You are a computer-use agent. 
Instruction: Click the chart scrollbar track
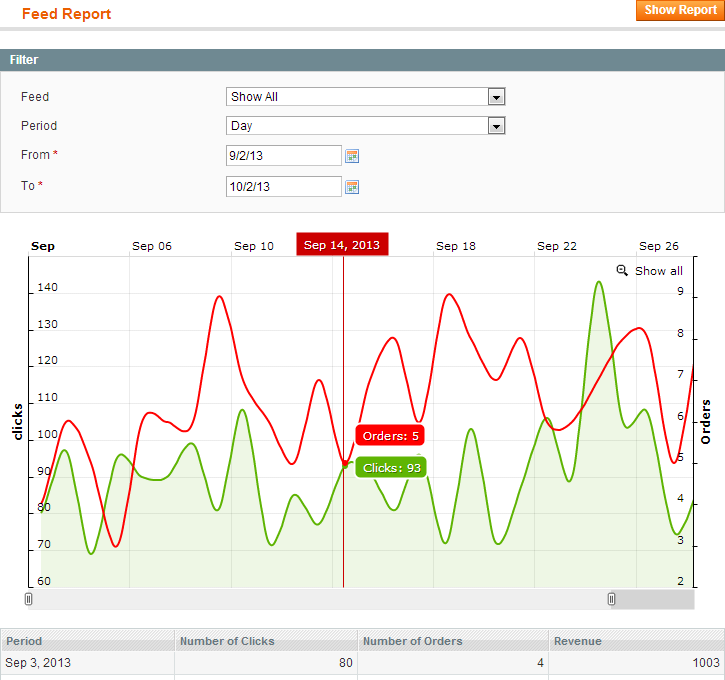(x=319, y=599)
